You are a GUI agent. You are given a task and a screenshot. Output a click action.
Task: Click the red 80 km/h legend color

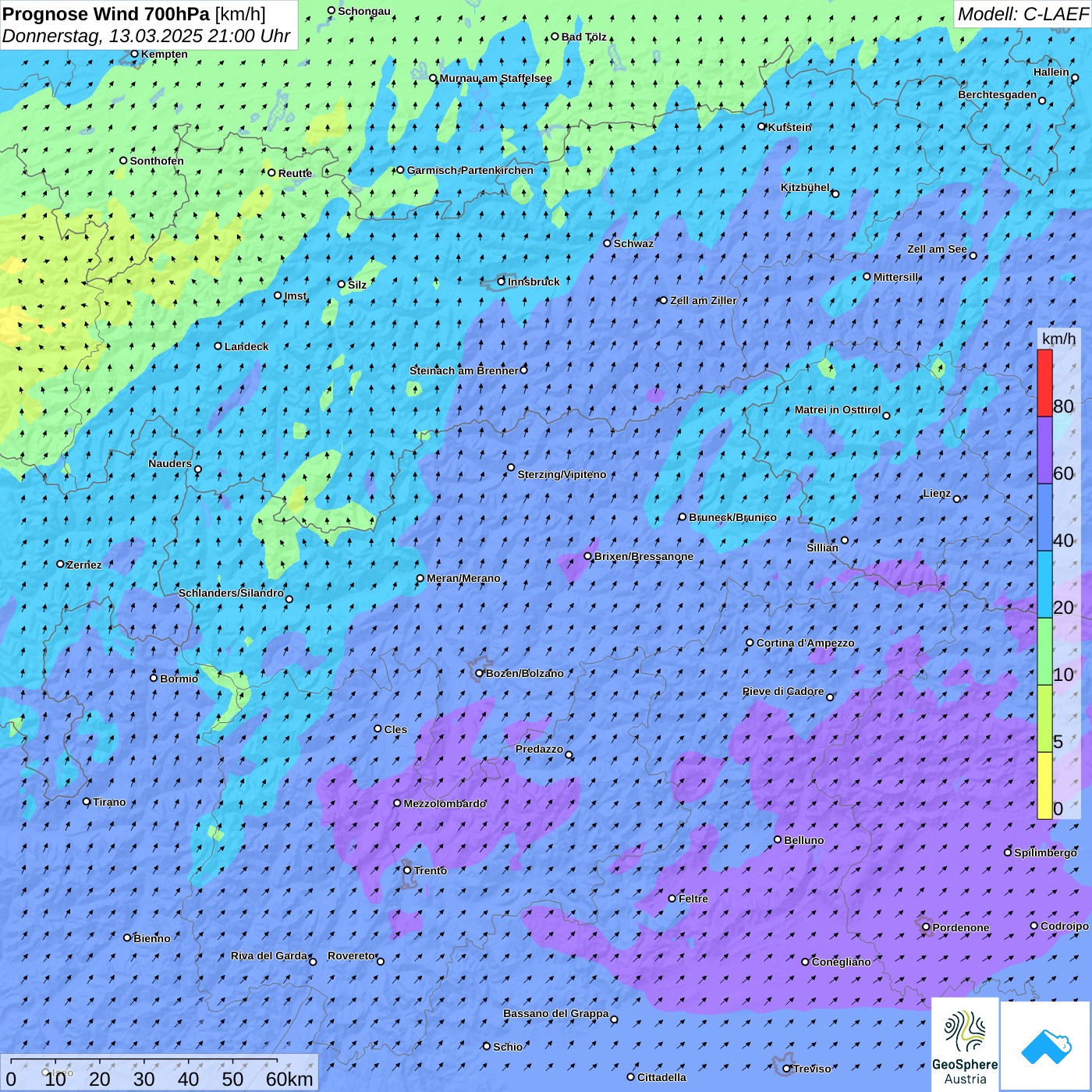coord(1044,383)
